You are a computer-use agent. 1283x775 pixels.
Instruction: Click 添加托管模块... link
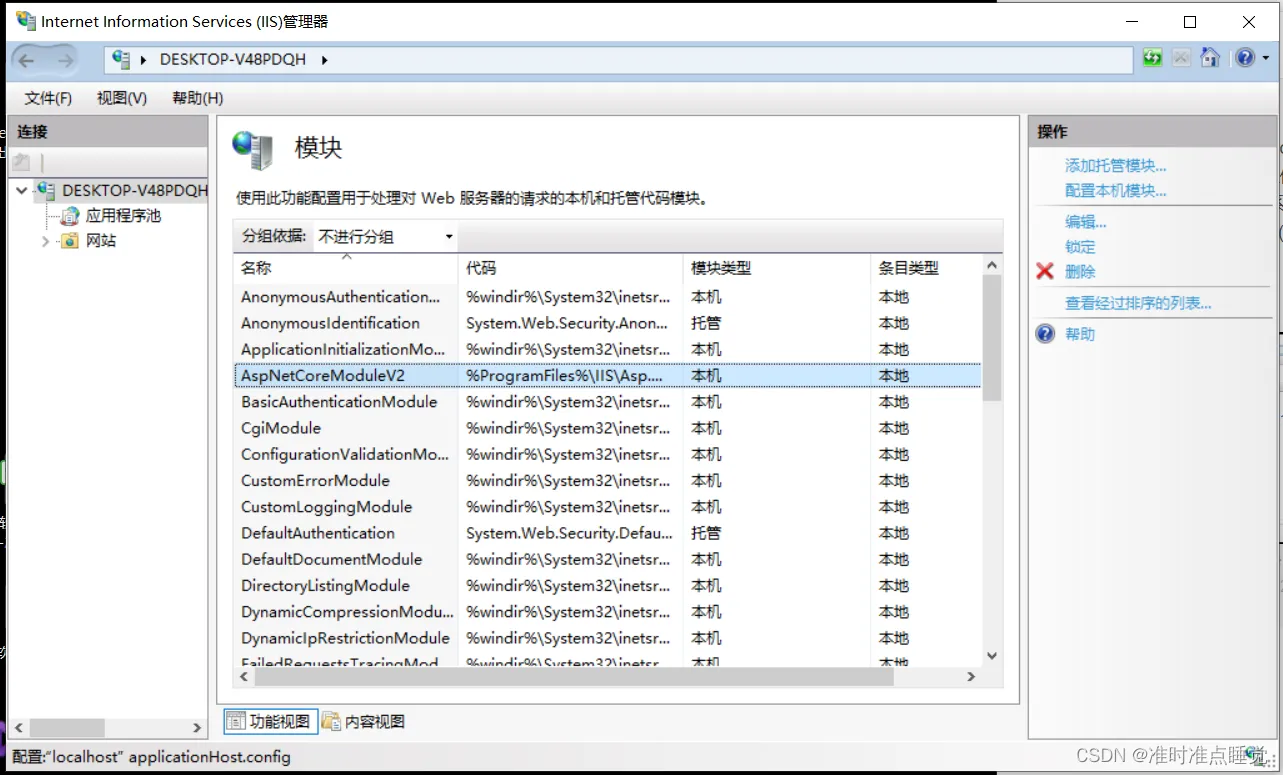[x=1116, y=166]
